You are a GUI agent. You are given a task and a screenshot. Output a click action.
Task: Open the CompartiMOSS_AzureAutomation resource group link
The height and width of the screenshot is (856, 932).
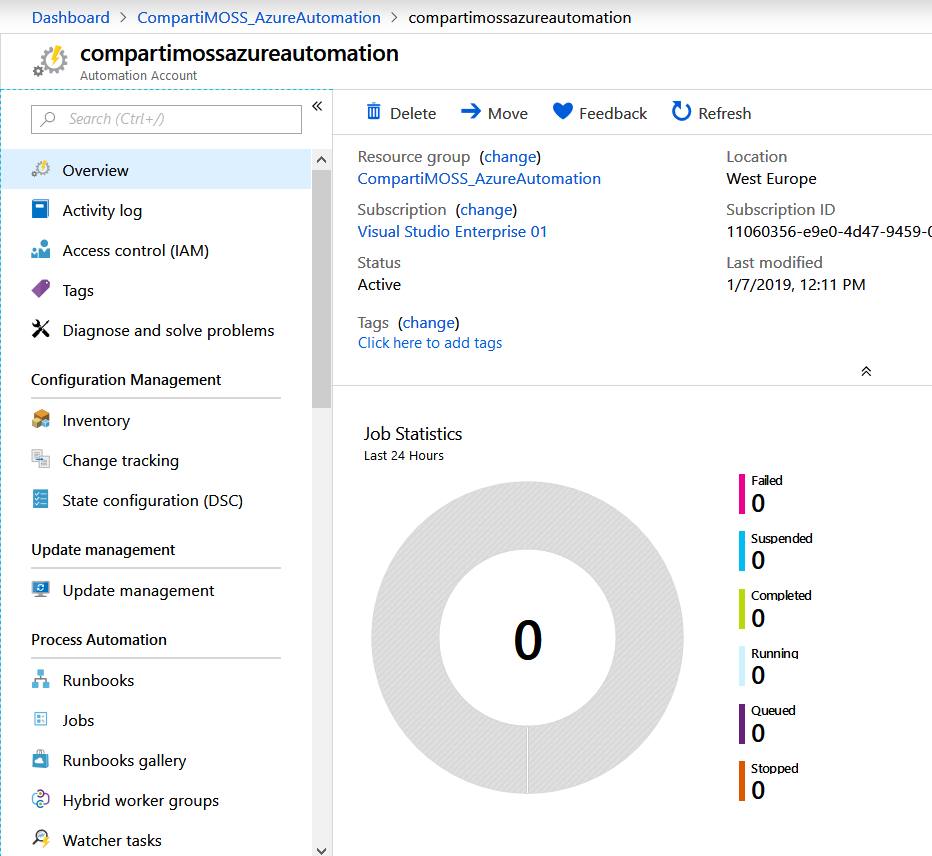(479, 178)
